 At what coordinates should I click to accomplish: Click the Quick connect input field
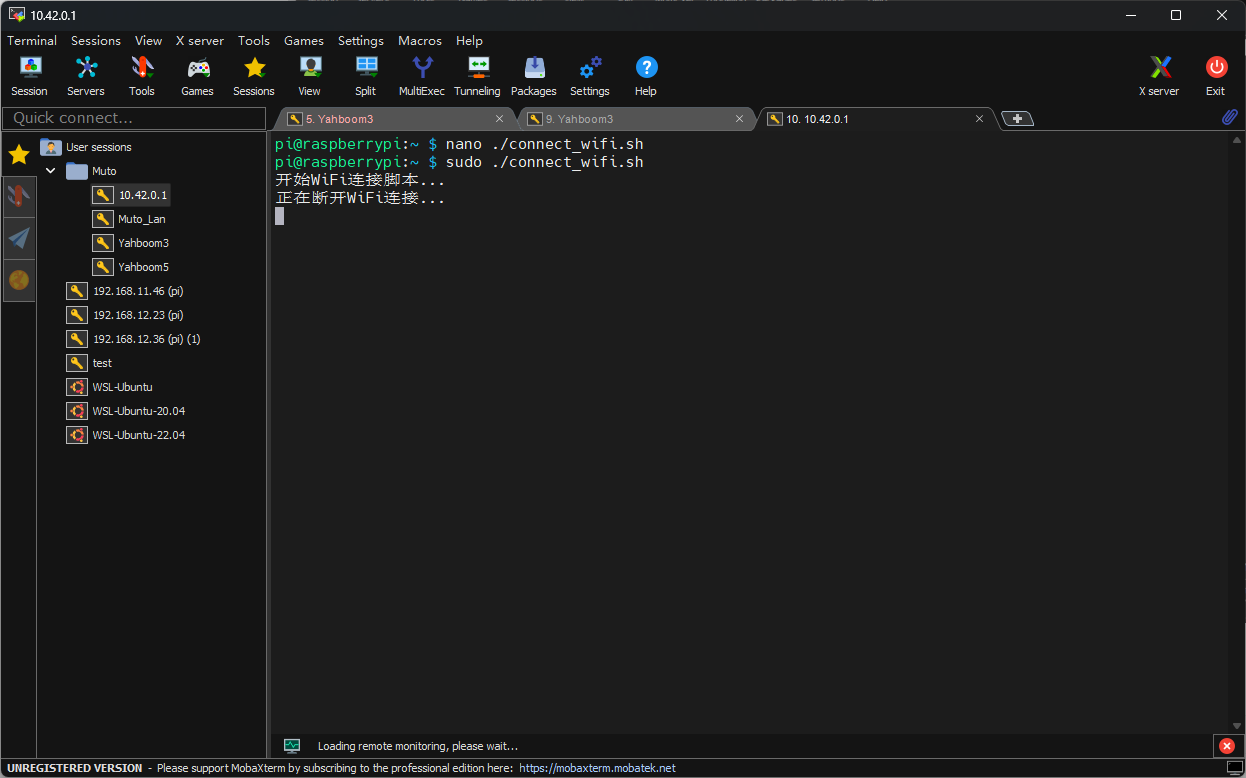(134, 118)
